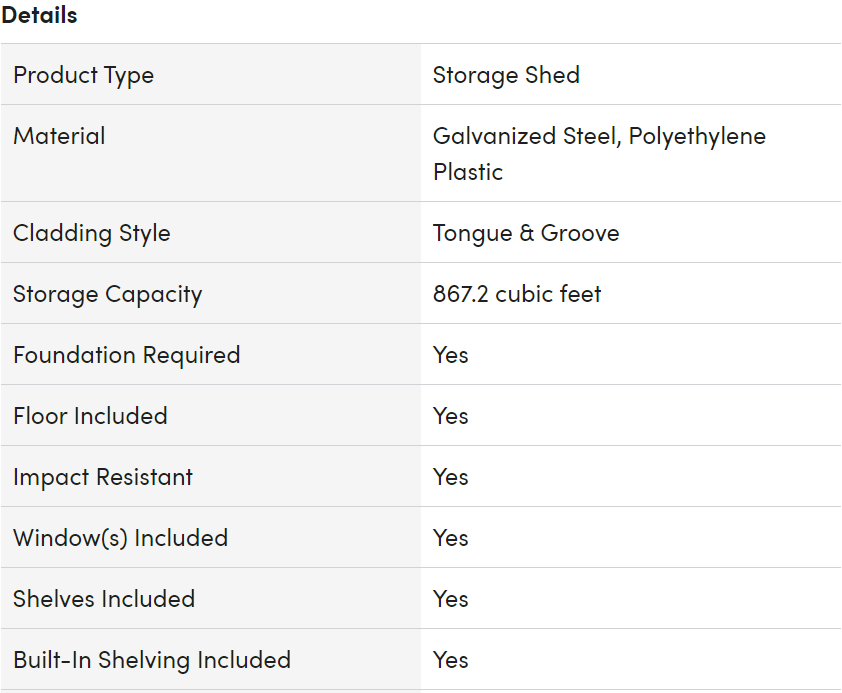Viewport: 842px width, 693px height.
Task: Click the Storage Shed value
Action: pyautogui.click(x=506, y=75)
